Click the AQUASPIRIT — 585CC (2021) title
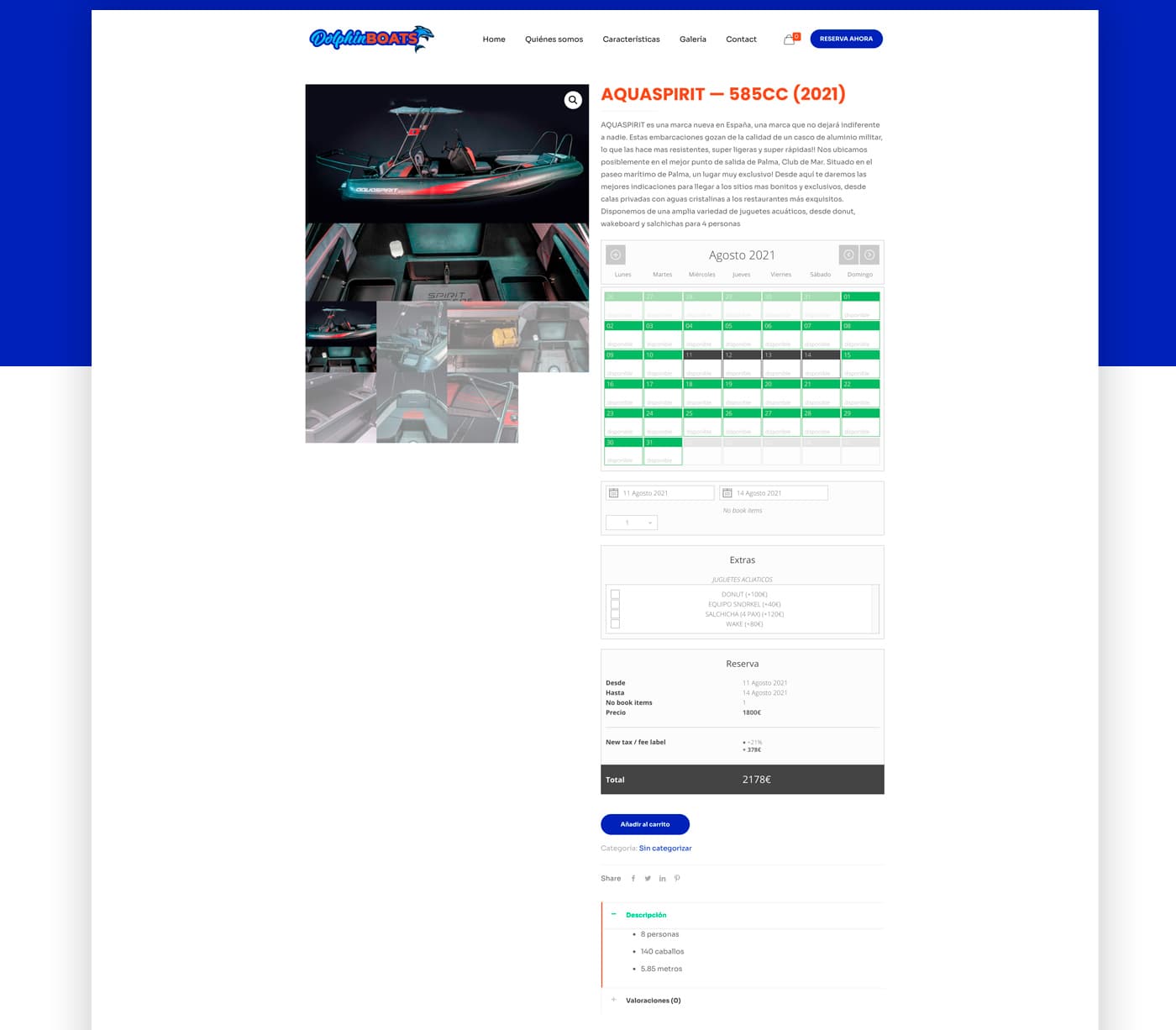 coord(723,94)
